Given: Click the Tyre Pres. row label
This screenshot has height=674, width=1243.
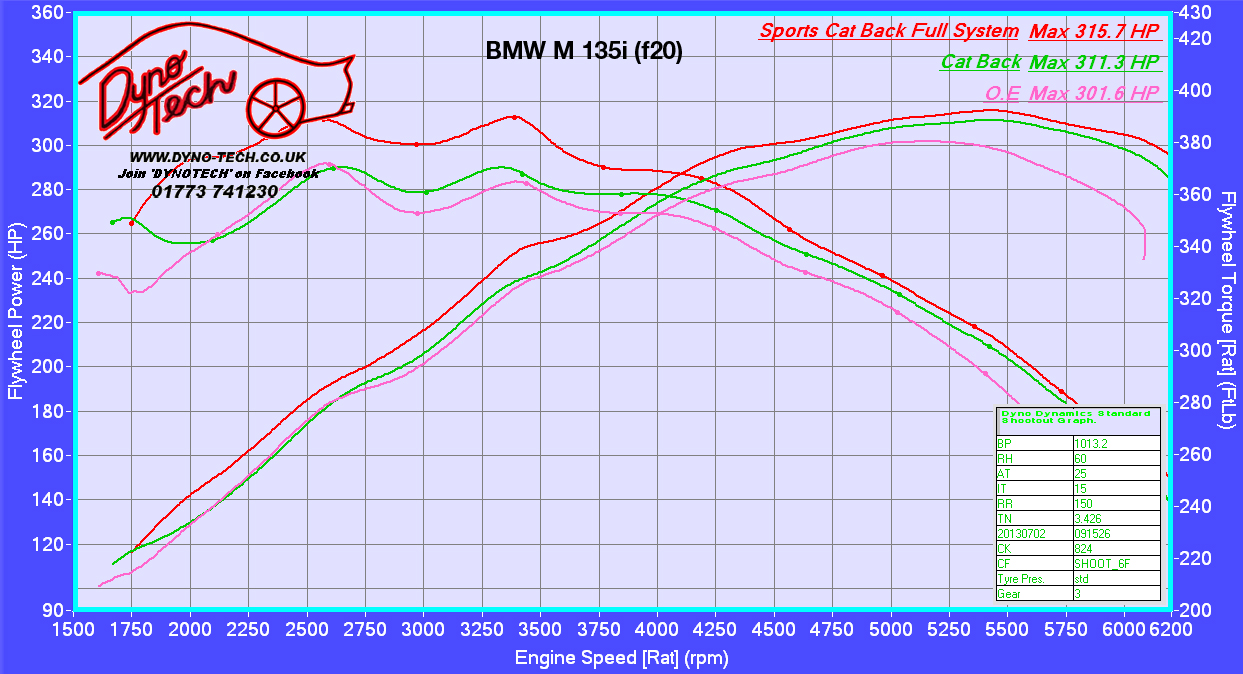Looking at the screenshot, I should point(1033,579).
